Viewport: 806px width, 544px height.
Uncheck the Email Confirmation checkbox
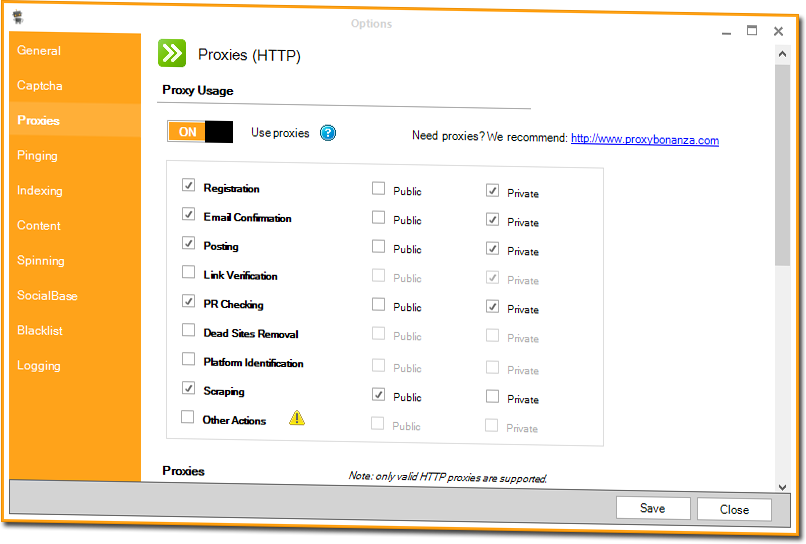(x=188, y=214)
